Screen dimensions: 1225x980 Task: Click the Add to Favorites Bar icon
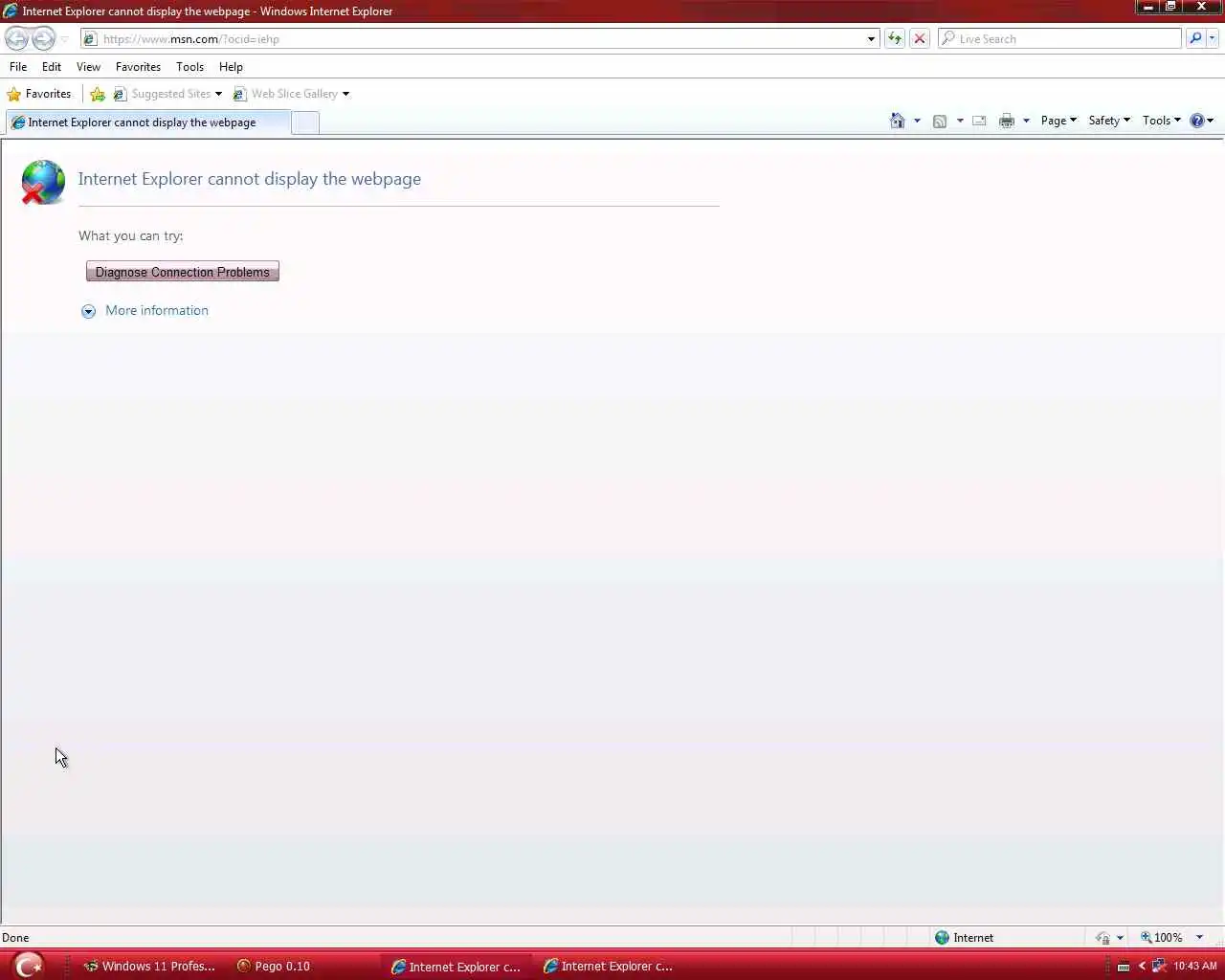coord(98,94)
